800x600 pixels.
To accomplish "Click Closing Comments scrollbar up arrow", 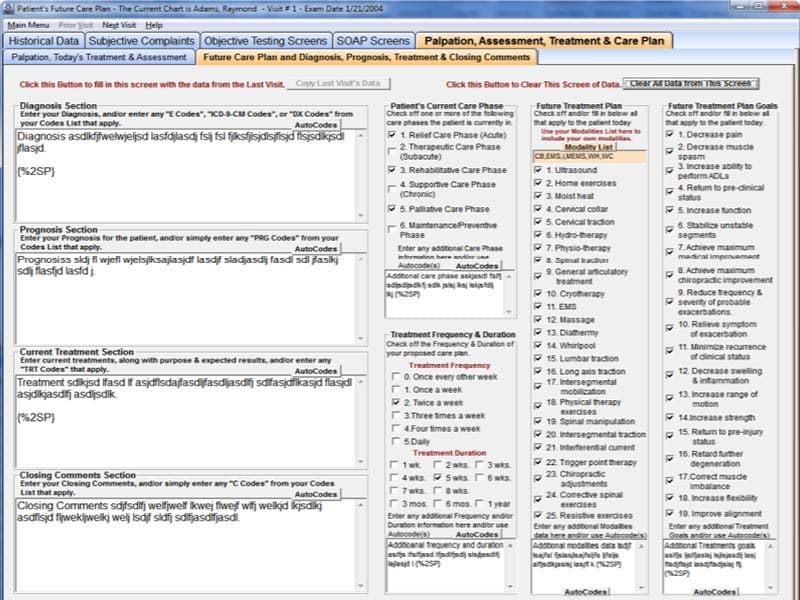I will tap(361, 505).
